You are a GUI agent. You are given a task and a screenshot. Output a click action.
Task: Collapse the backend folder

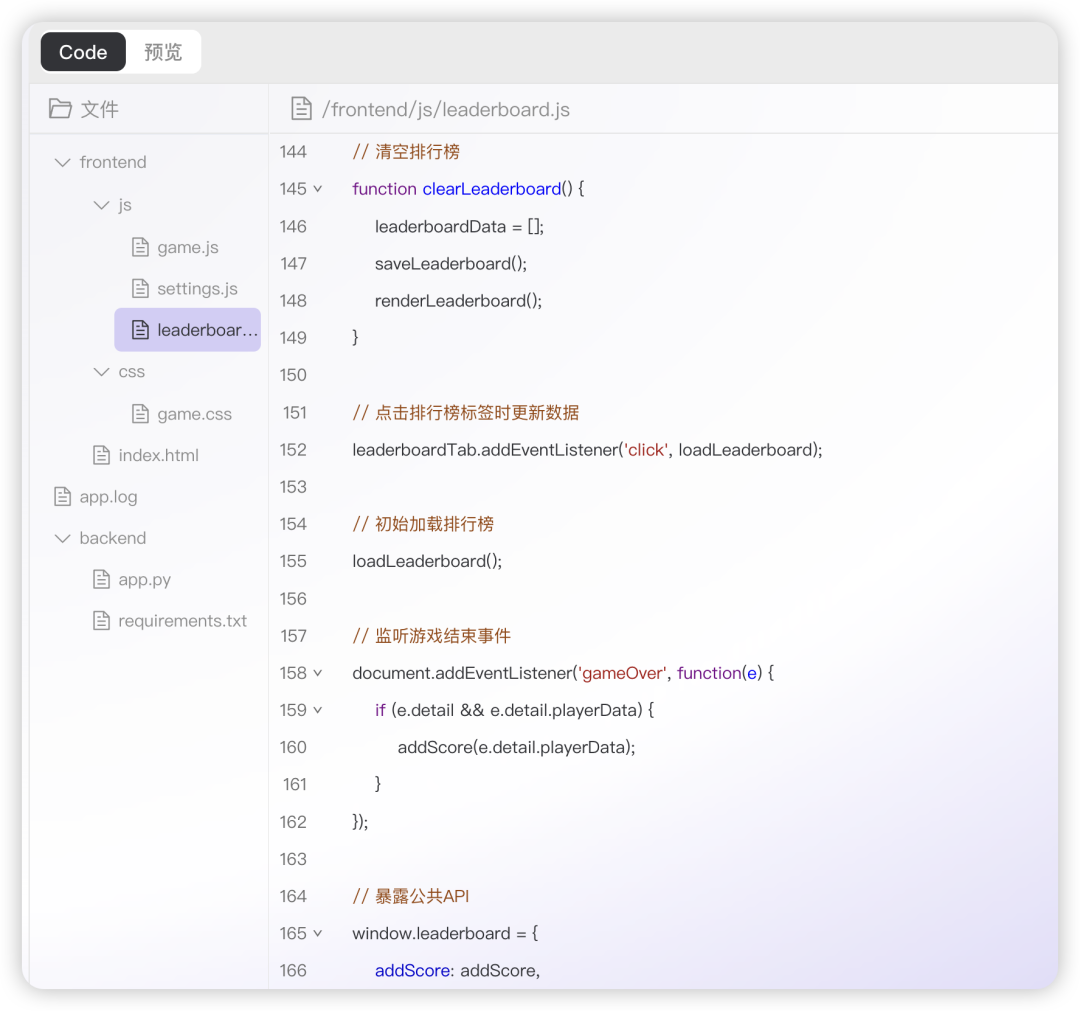click(x=63, y=538)
